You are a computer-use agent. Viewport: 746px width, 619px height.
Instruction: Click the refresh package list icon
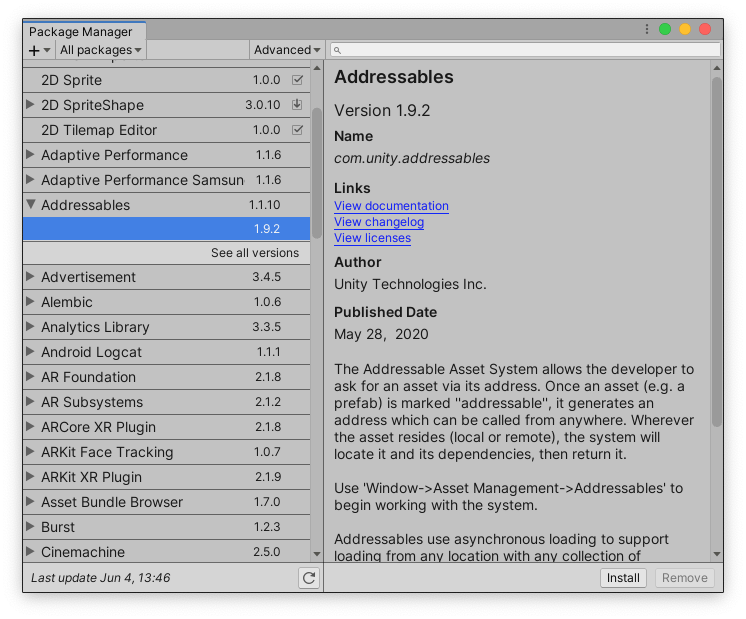tap(309, 578)
